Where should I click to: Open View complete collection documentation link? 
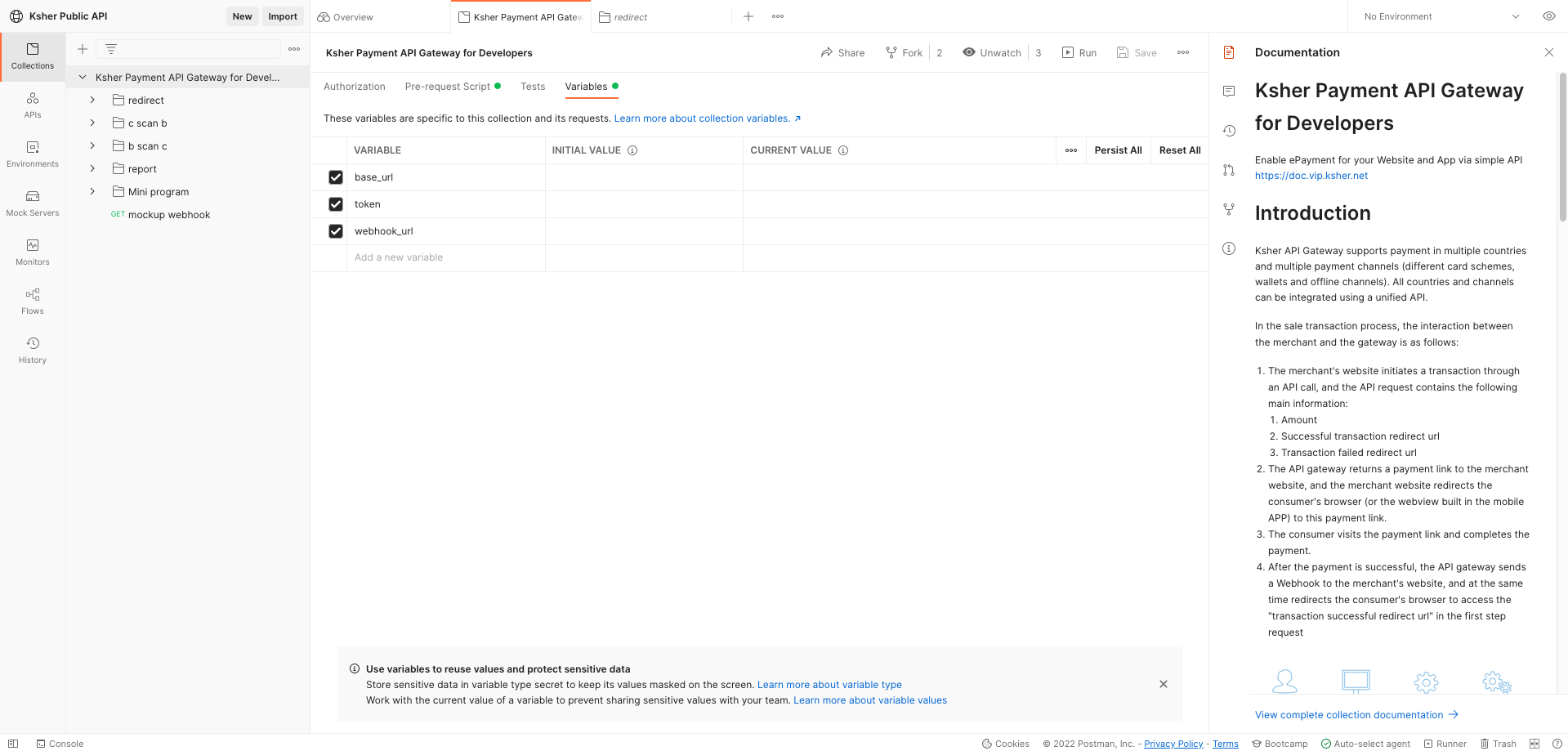coord(1356,715)
